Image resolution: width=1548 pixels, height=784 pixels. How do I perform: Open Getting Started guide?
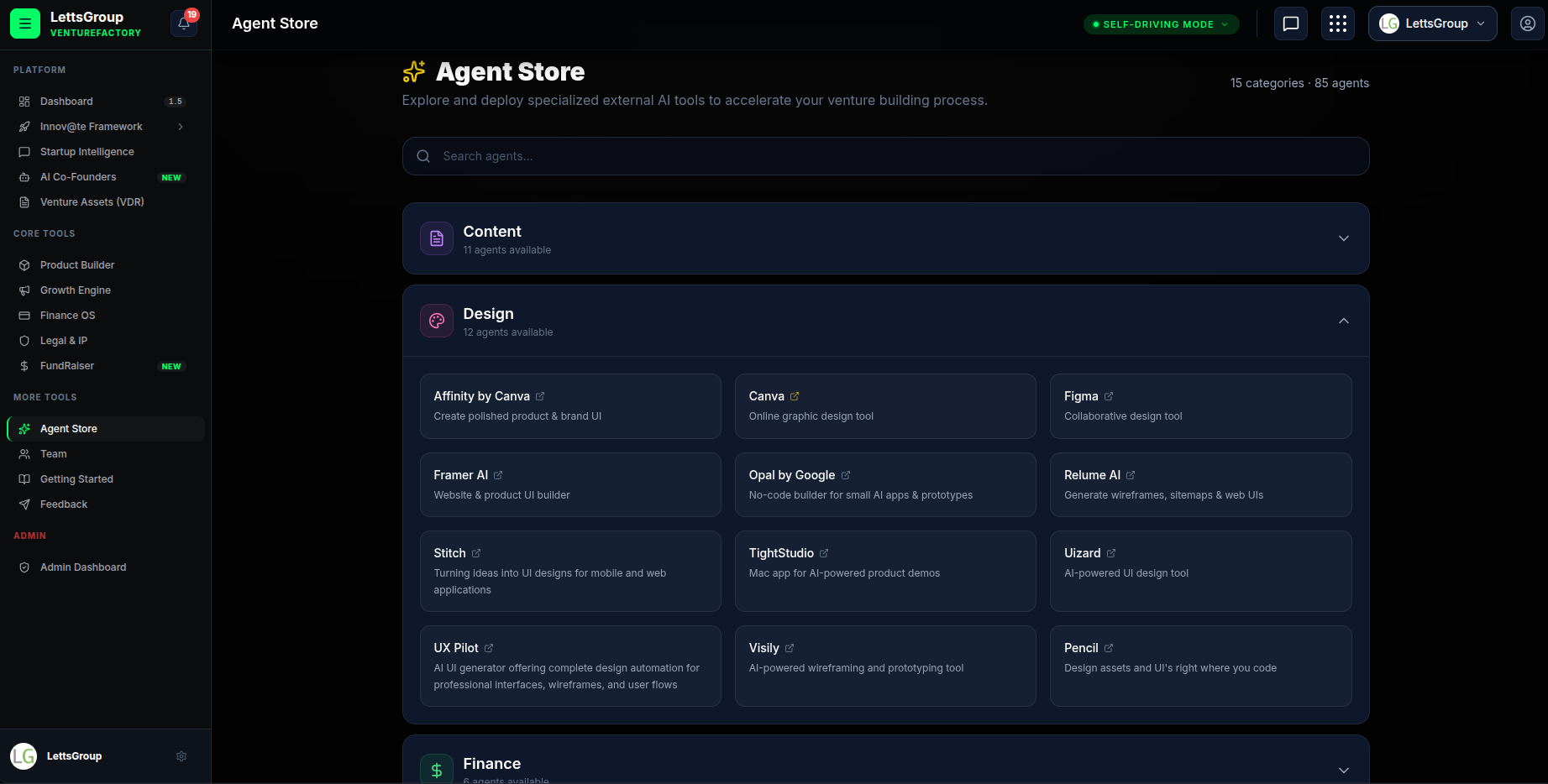[x=105, y=479]
